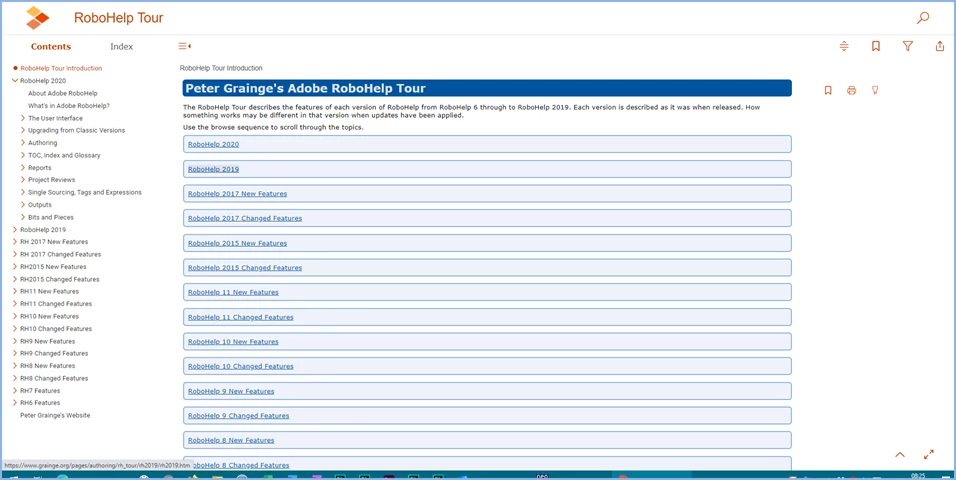This screenshot has height=480, width=956.
Task: Select RH8 New Features in tree
Action: coord(48,366)
